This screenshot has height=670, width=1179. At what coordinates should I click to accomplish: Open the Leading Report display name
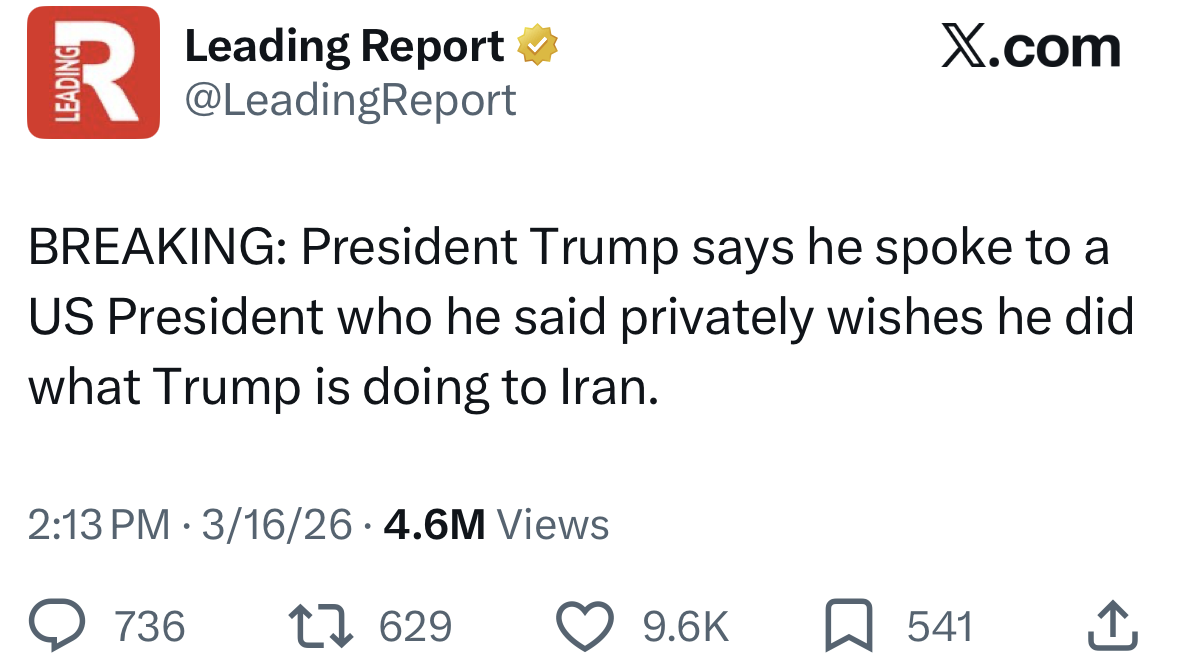345,46
